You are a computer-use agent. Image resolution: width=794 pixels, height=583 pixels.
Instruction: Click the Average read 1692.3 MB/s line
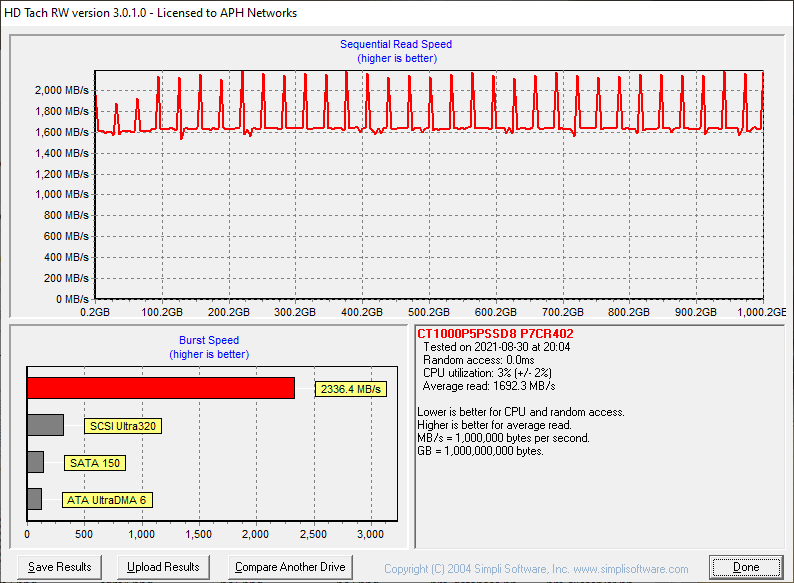(489, 386)
